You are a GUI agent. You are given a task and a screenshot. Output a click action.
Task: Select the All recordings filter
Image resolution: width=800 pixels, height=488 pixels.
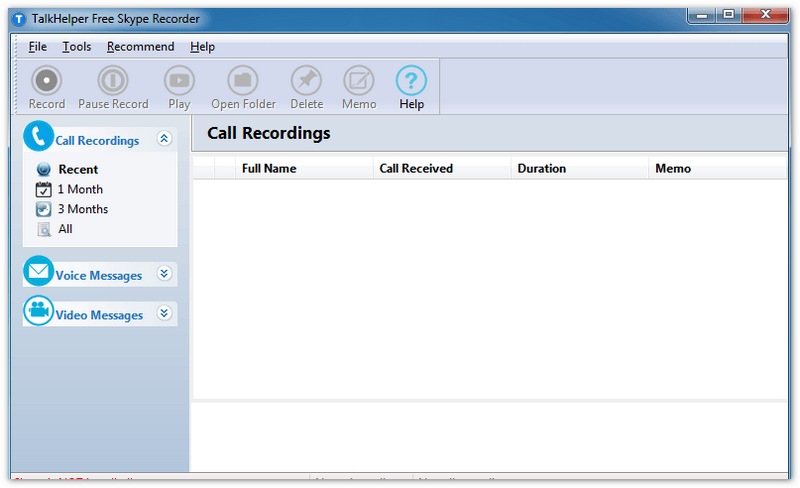tap(65, 229)
